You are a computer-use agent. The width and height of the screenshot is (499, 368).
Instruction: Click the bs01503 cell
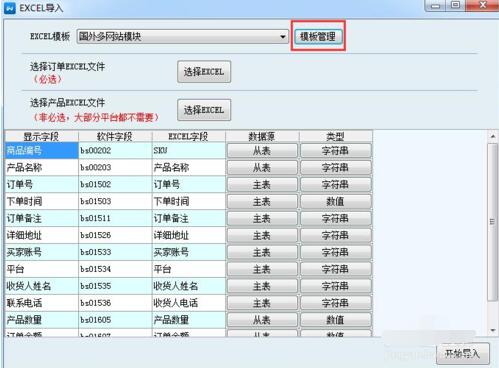click(115, 201)
